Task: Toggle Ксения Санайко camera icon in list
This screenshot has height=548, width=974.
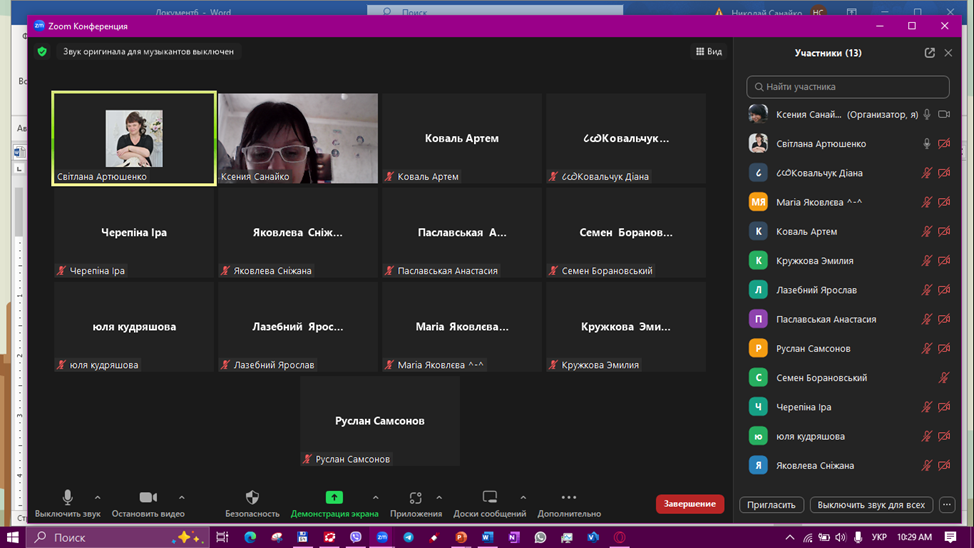Action: (x=944, y=114)
